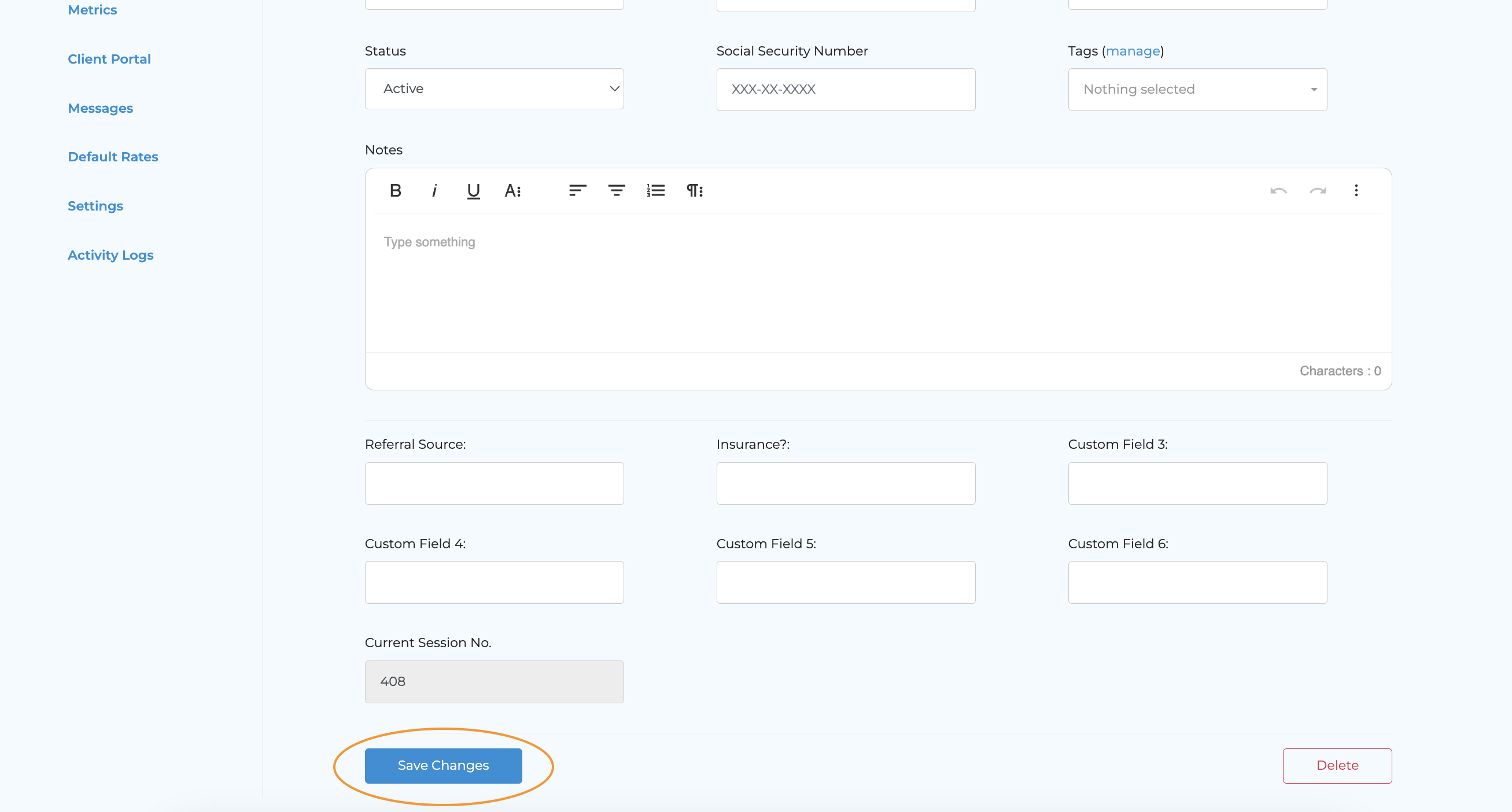Open the paragraph format options icon
This screenshot has height=812, width=1512.
694,190
